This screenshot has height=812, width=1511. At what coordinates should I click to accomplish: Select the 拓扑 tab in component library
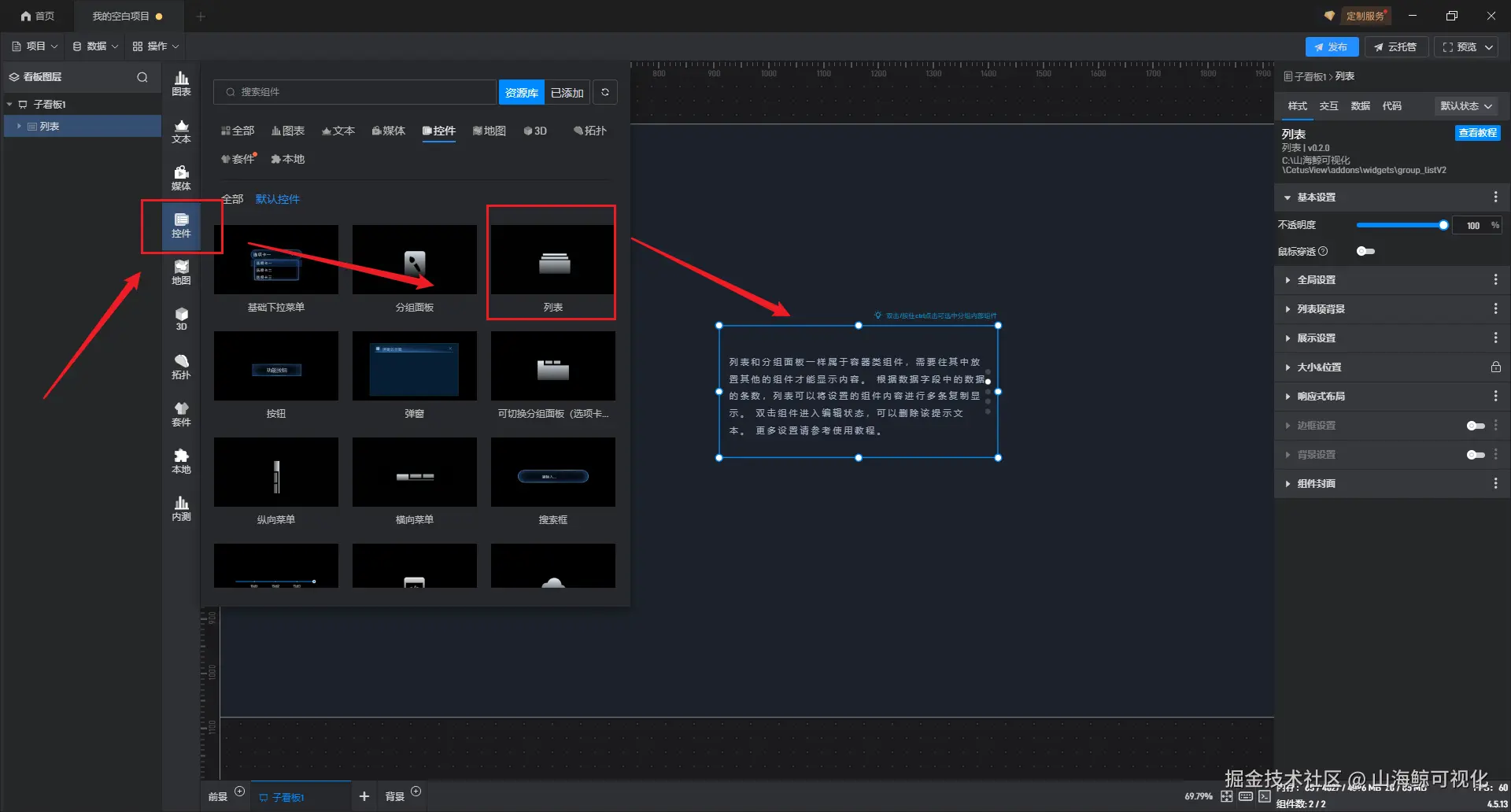[590, 131]
